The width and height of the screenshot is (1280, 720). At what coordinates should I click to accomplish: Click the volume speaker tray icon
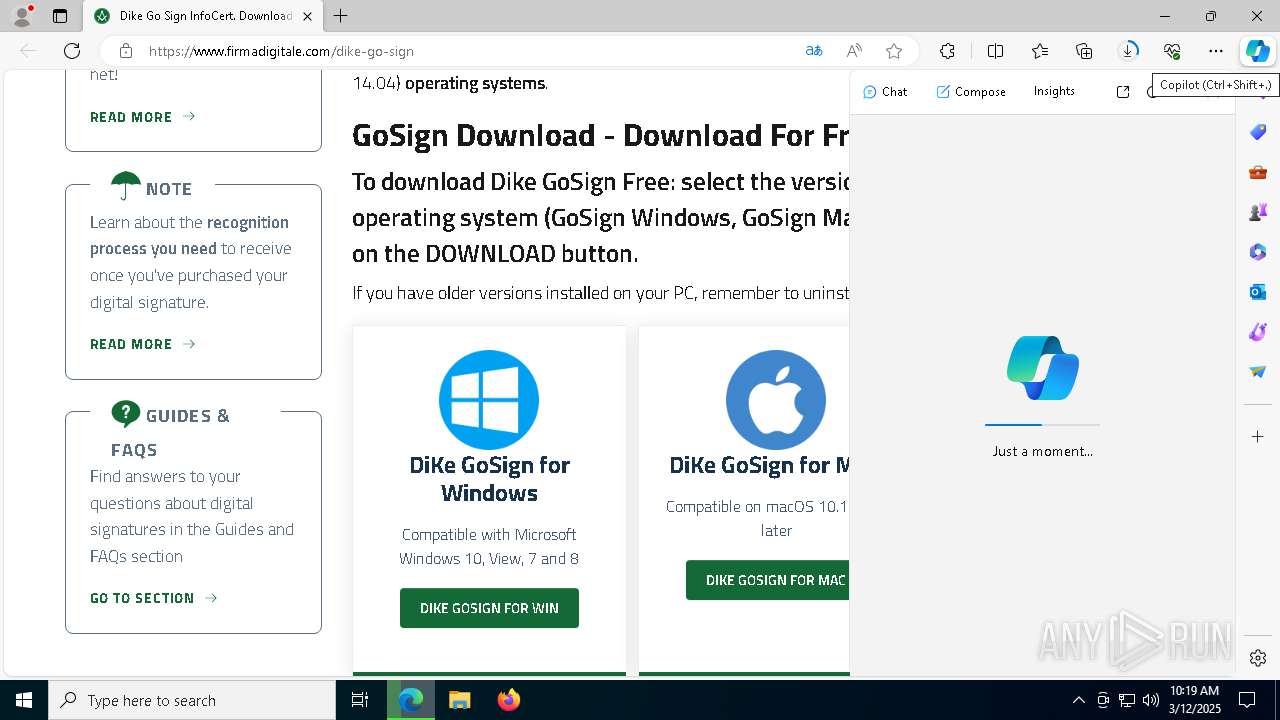pyautogui.click(x=1150, y=700)
